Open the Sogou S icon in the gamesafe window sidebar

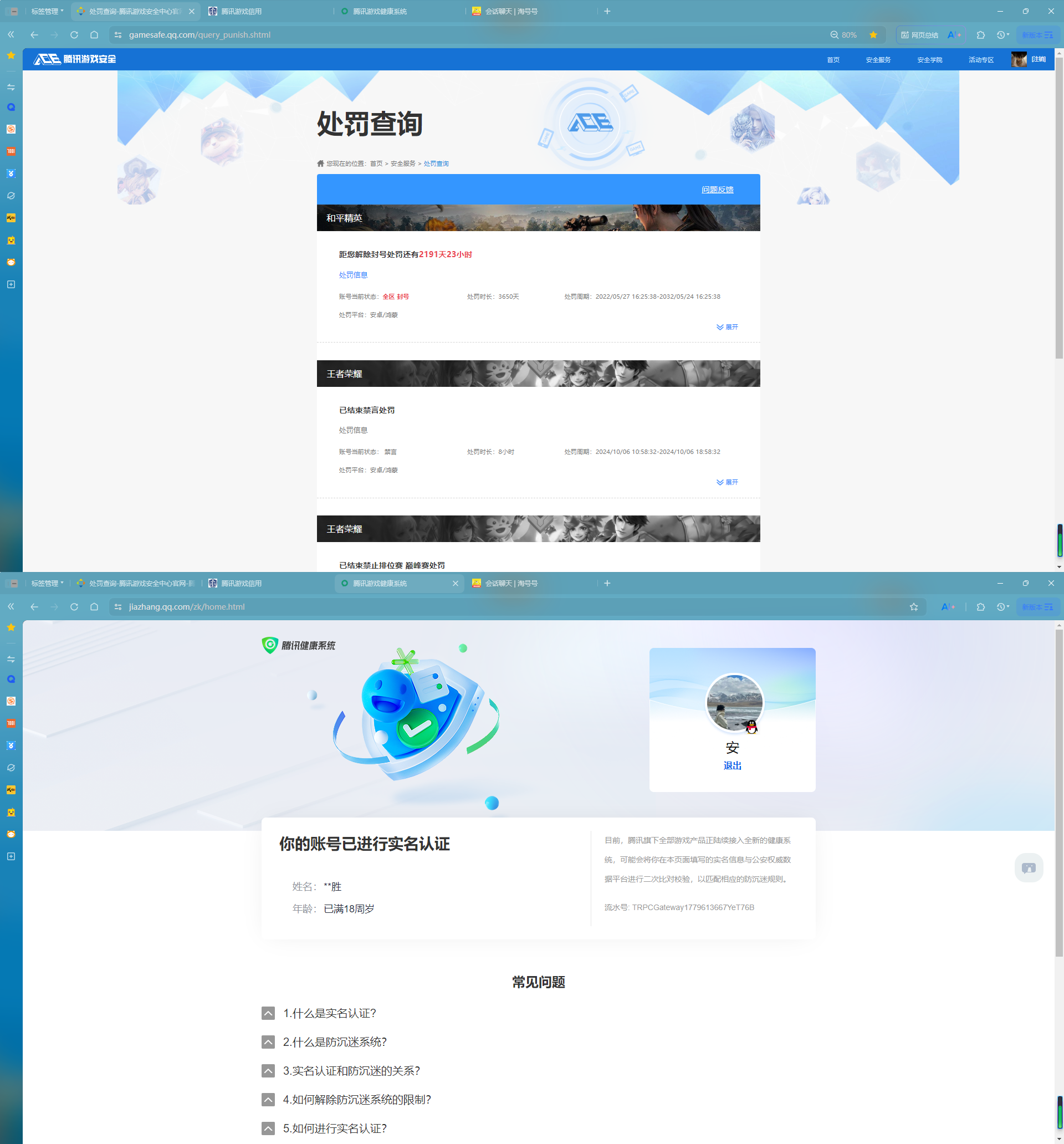tap(11, 129)
